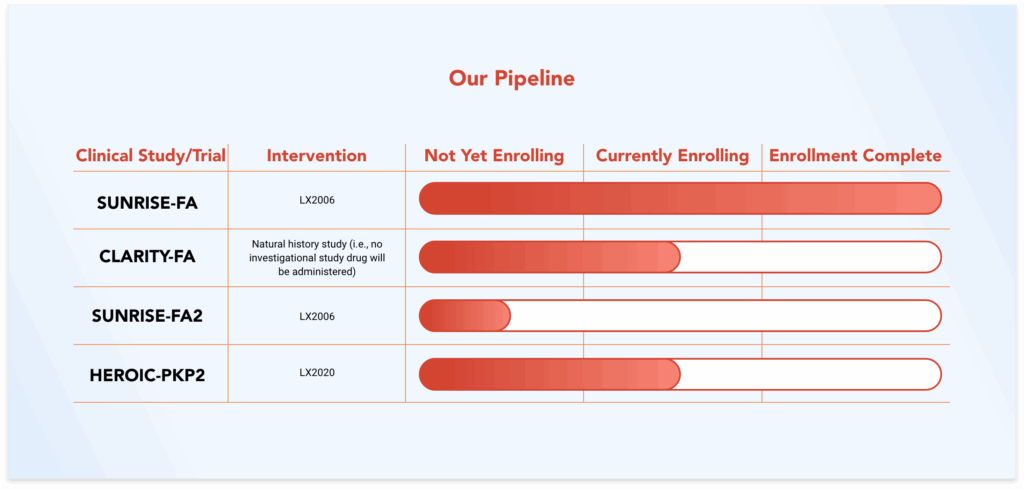This screenshot has height=489, width=1024.
Task: Click the SUNRISE-FA2 study name
Action: 147,316
